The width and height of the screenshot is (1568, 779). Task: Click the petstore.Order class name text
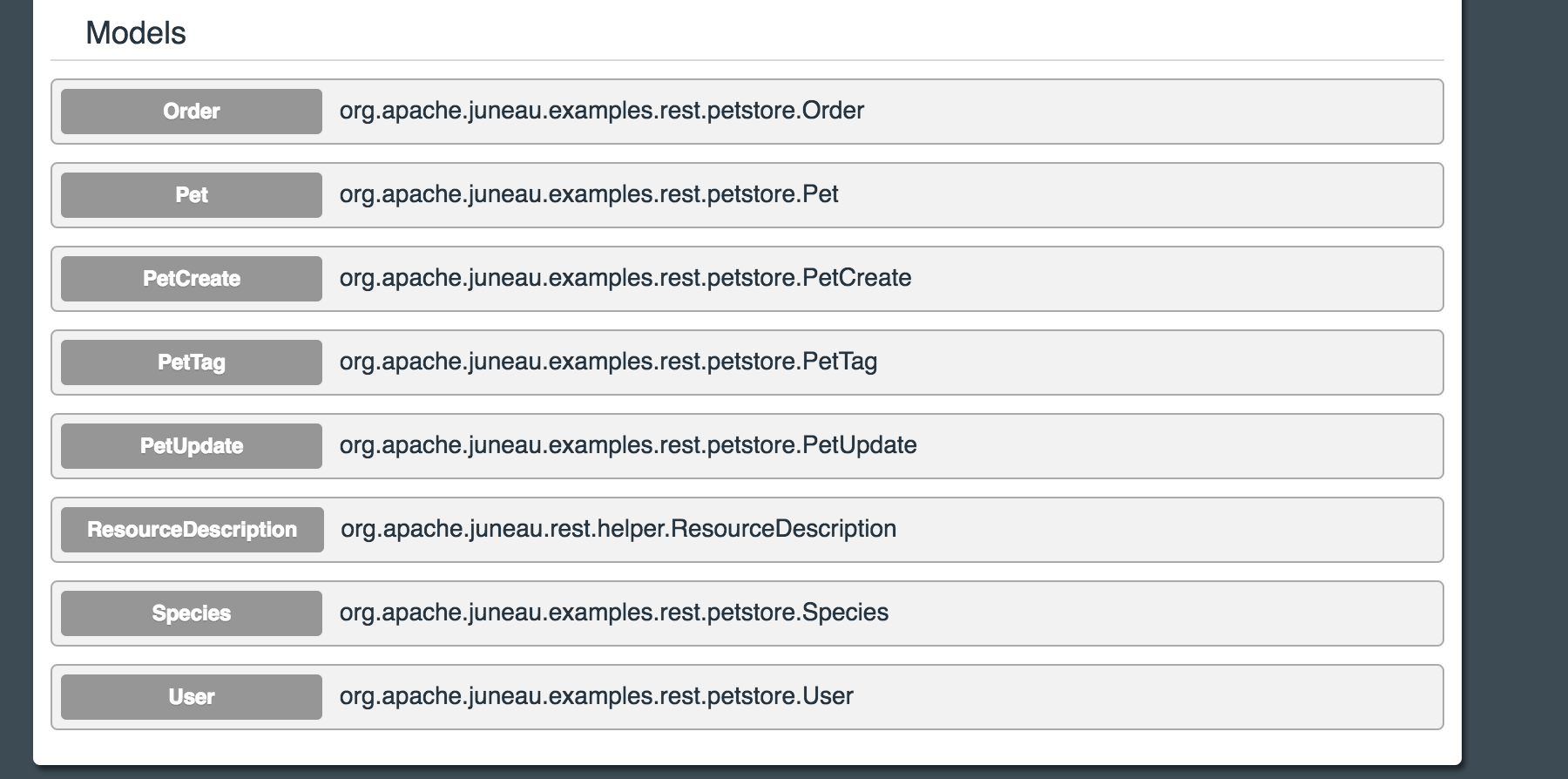(x=601, y=111)
